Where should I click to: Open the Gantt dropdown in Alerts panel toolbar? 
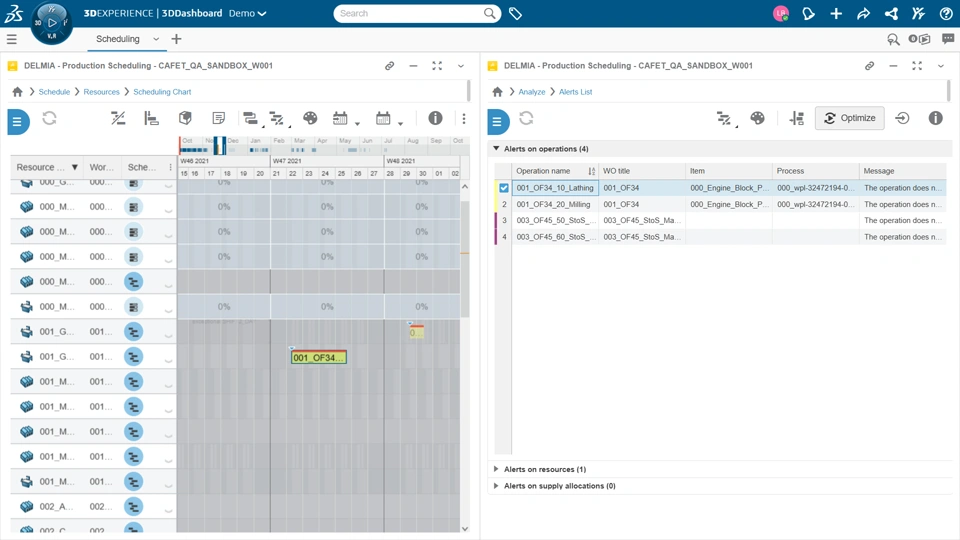click(x=727, y=119)
